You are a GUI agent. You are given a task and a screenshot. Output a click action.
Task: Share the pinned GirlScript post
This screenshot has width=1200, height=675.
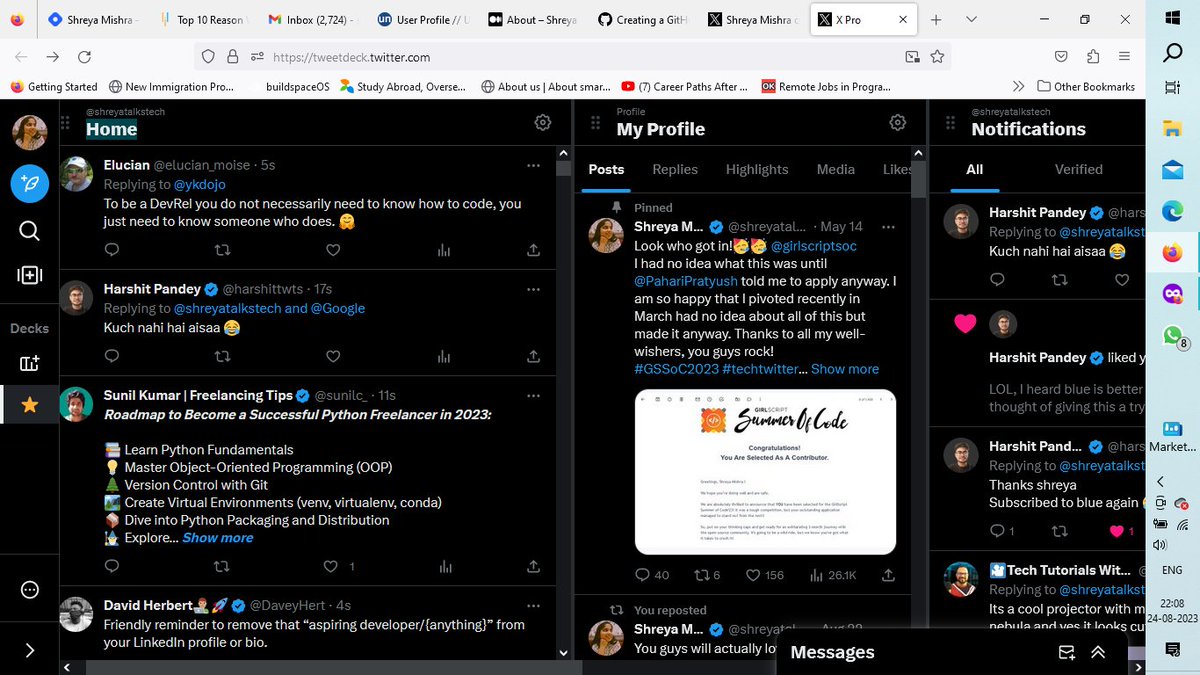click(x=888, y=575)
